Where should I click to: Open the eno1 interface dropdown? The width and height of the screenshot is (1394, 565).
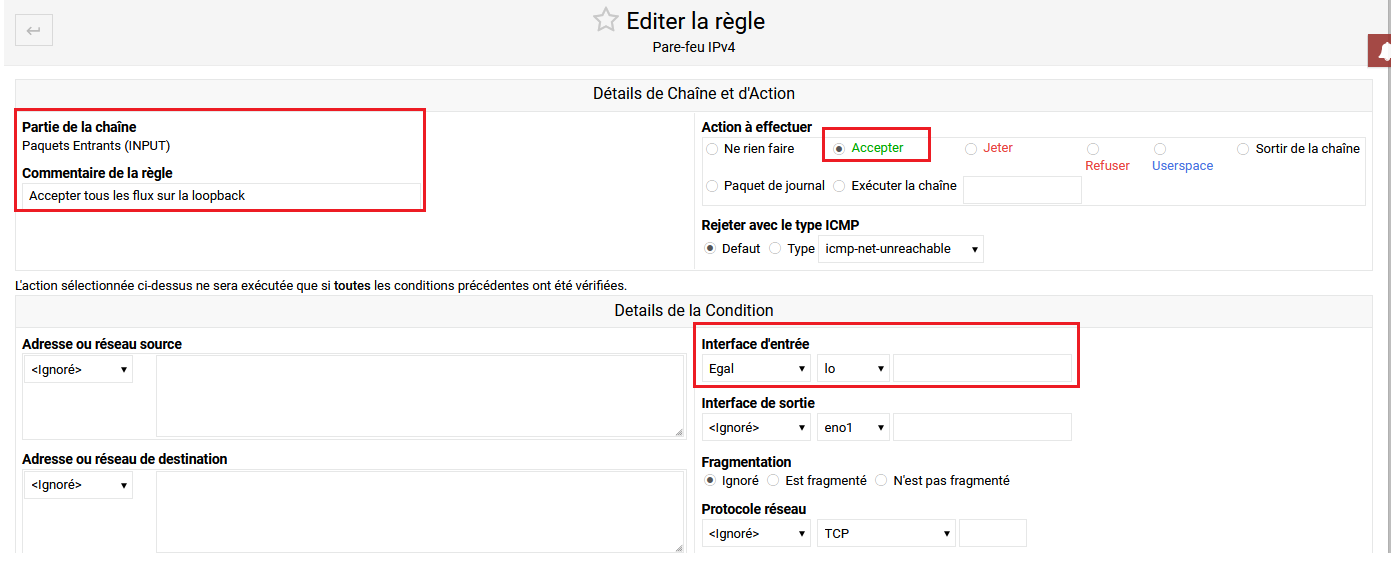coord(853,428)
